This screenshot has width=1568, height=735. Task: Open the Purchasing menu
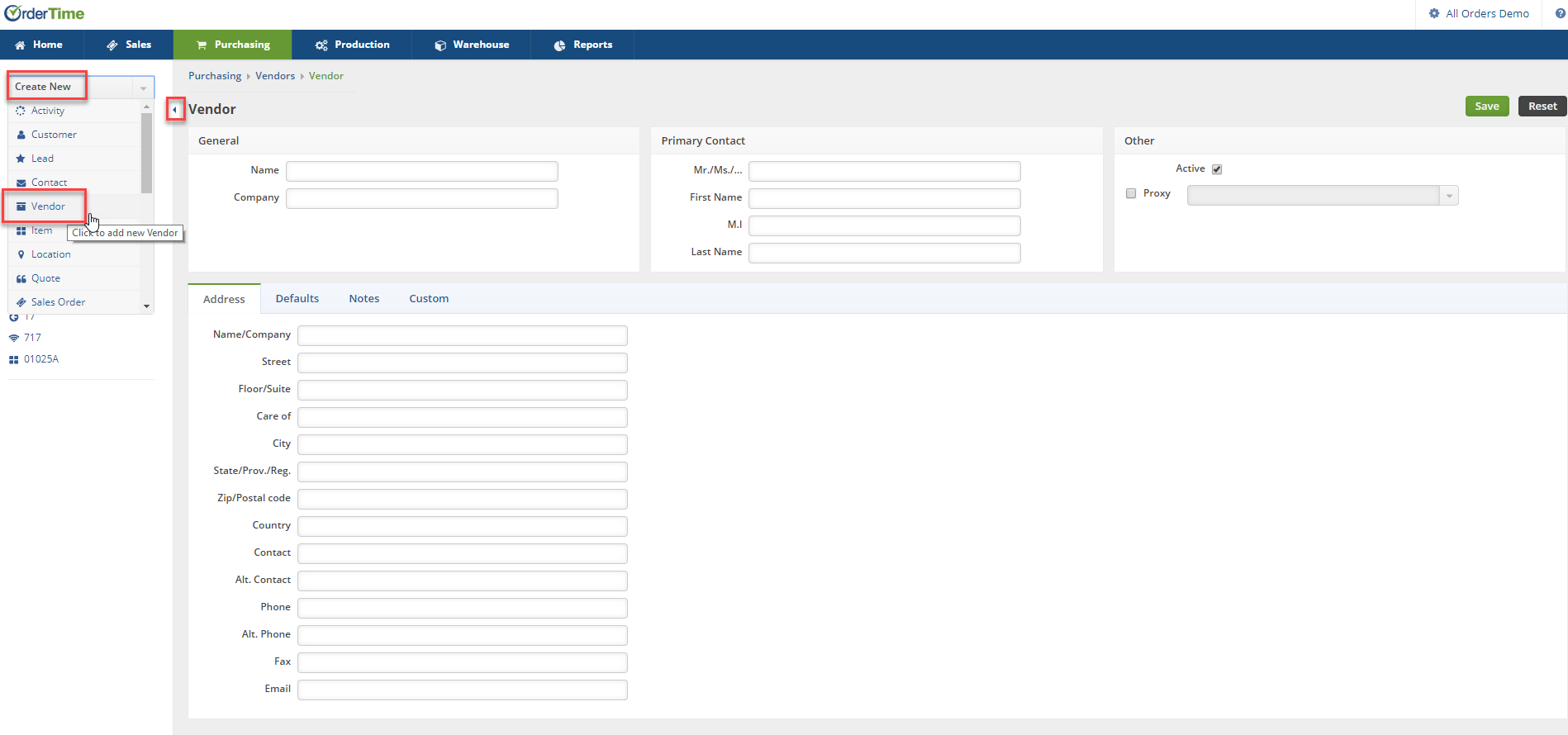(x=233, y=45)
